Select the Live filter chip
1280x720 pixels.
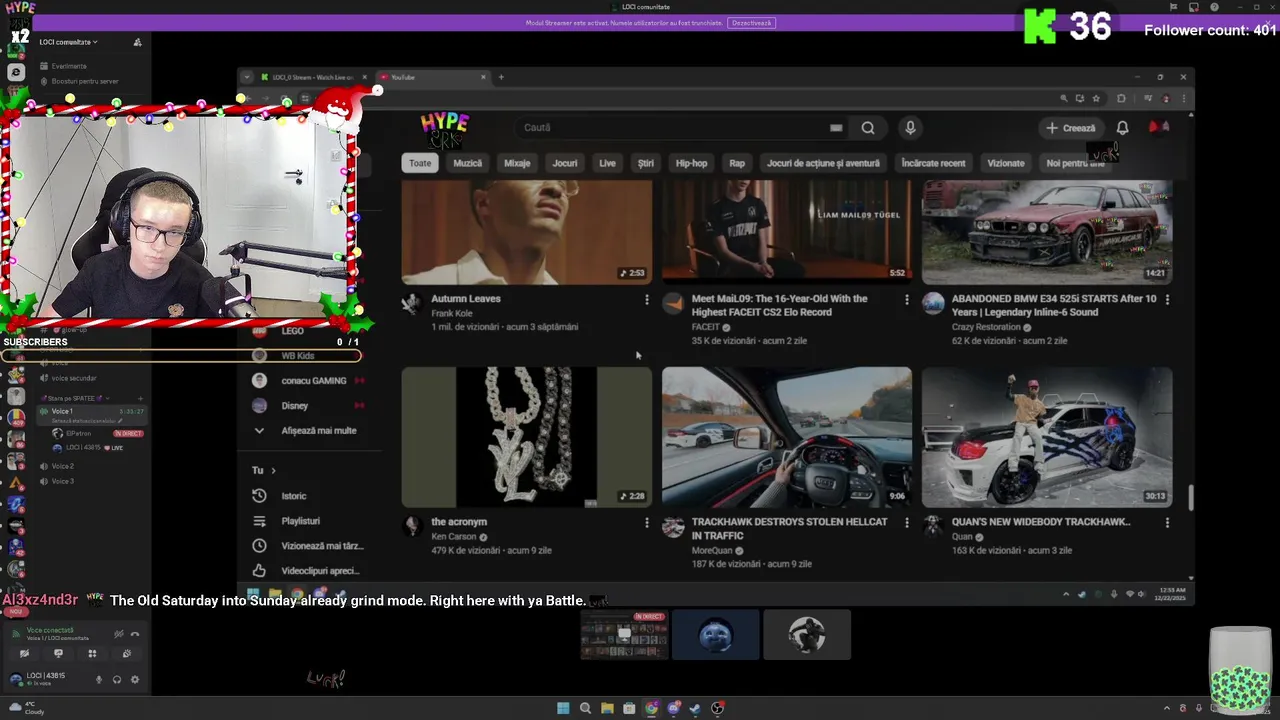pos(607,163)
